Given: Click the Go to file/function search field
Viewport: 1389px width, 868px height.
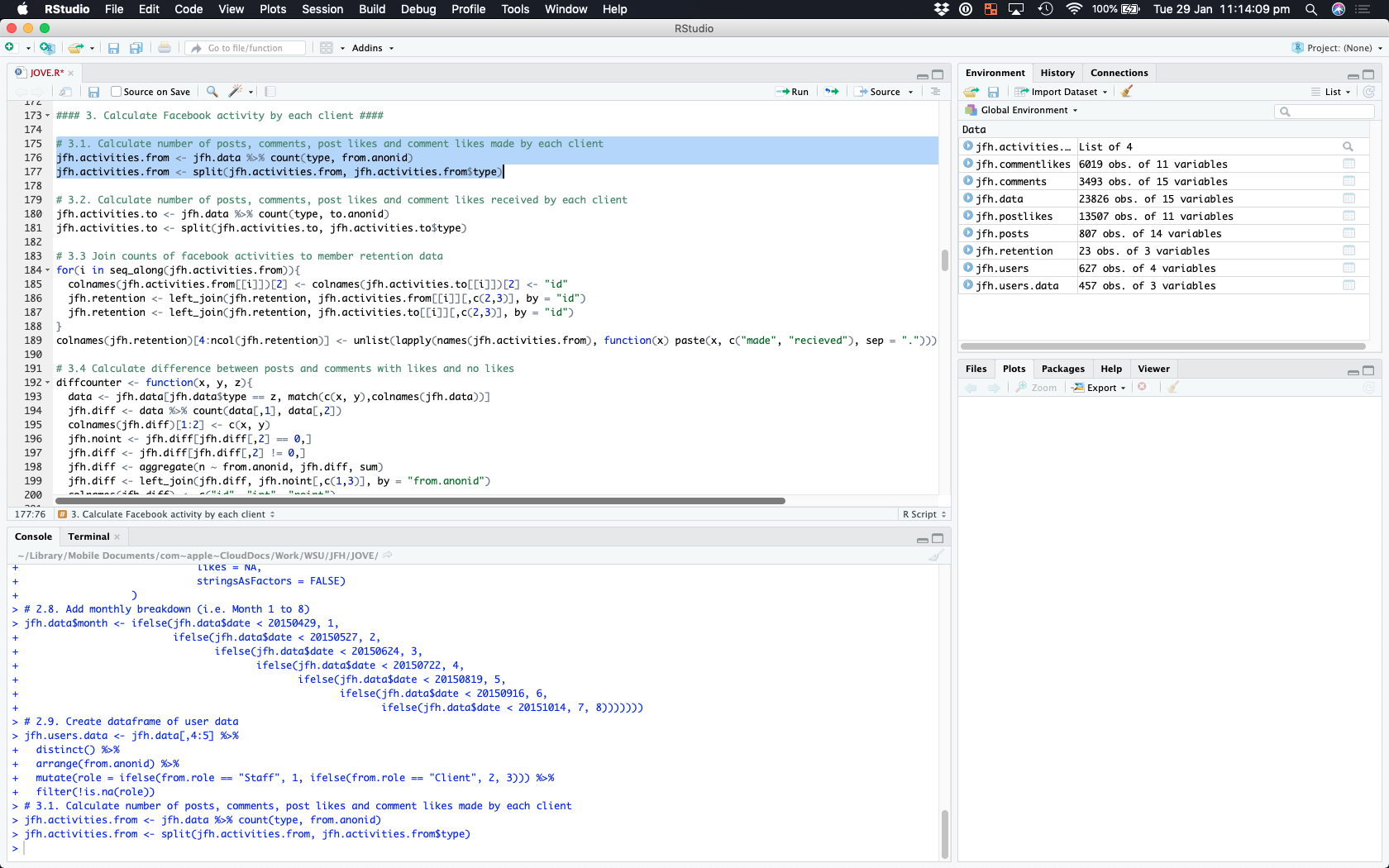Looking at the screenshot, I should pyautogui.click(x=246, y=48).
